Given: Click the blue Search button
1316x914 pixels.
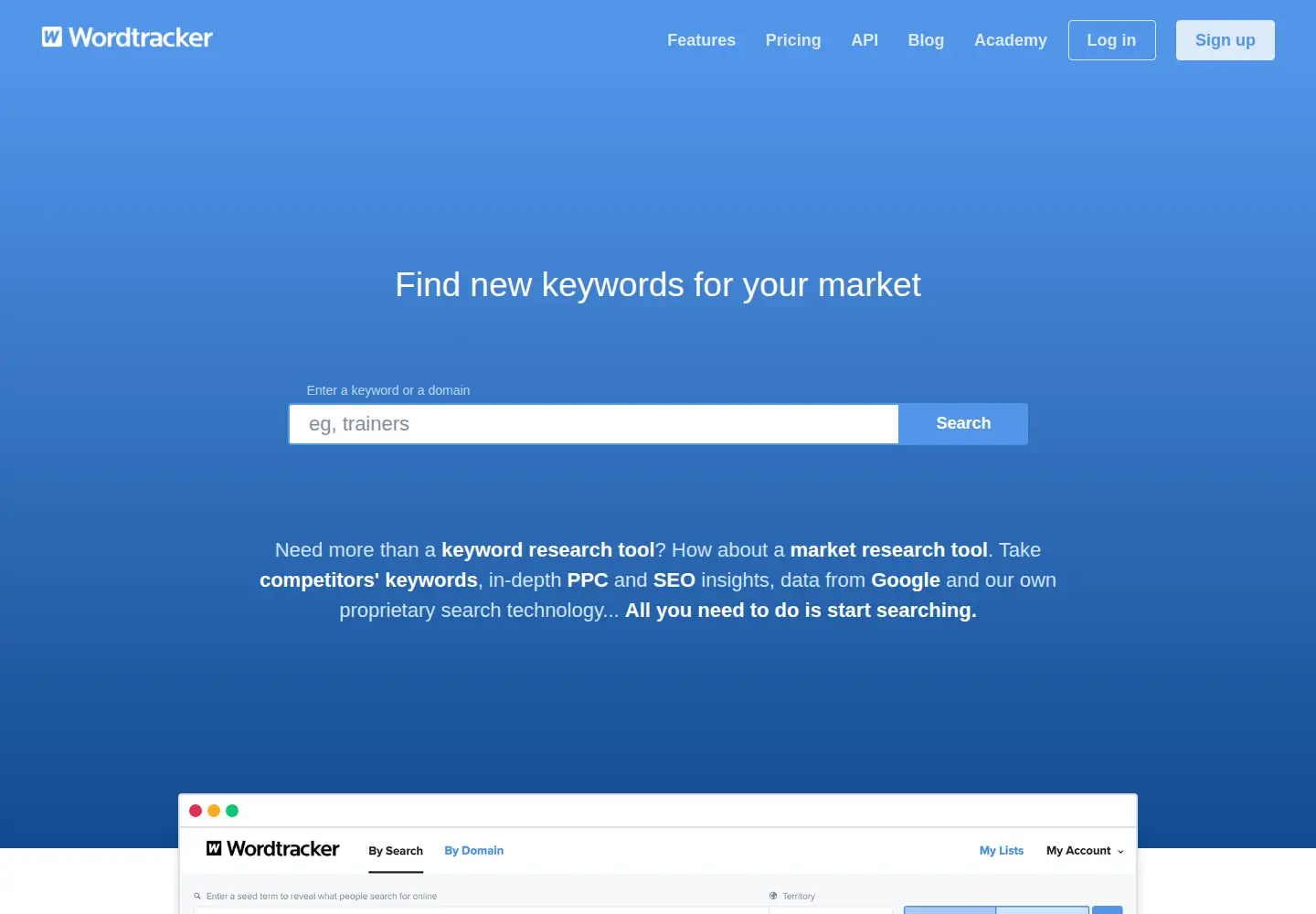Looking at the screenshot, I should (x=963, y=423).
